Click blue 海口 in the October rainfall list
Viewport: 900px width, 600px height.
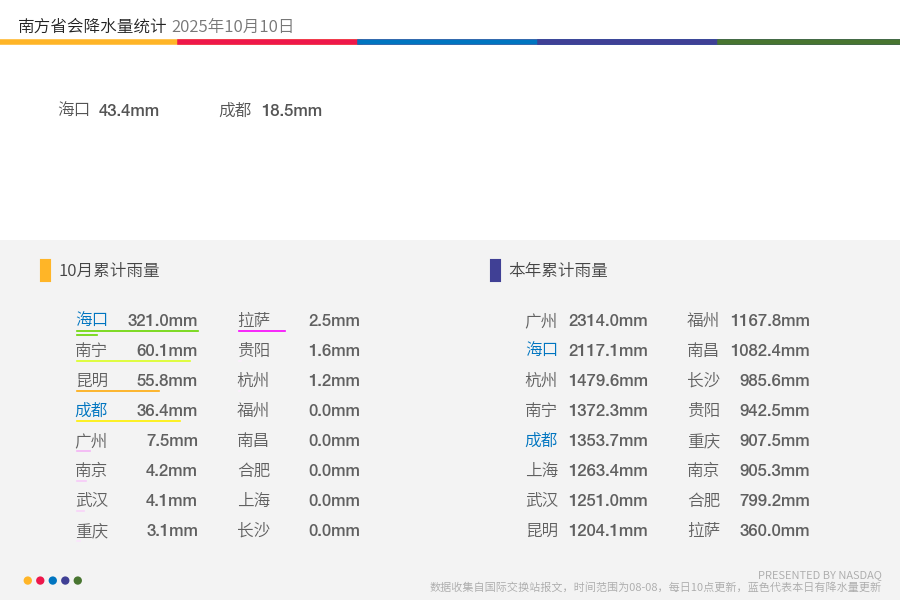tap(92, 320)
